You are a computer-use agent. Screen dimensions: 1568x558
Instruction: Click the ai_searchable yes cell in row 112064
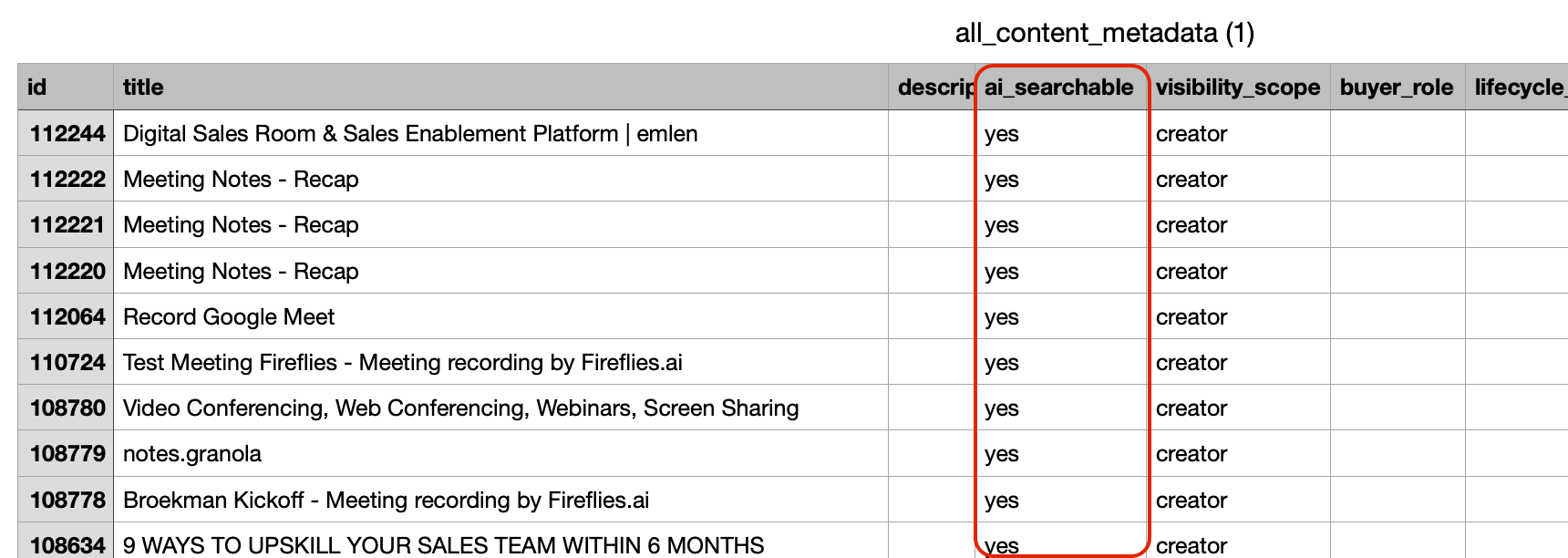[1002, 317]
